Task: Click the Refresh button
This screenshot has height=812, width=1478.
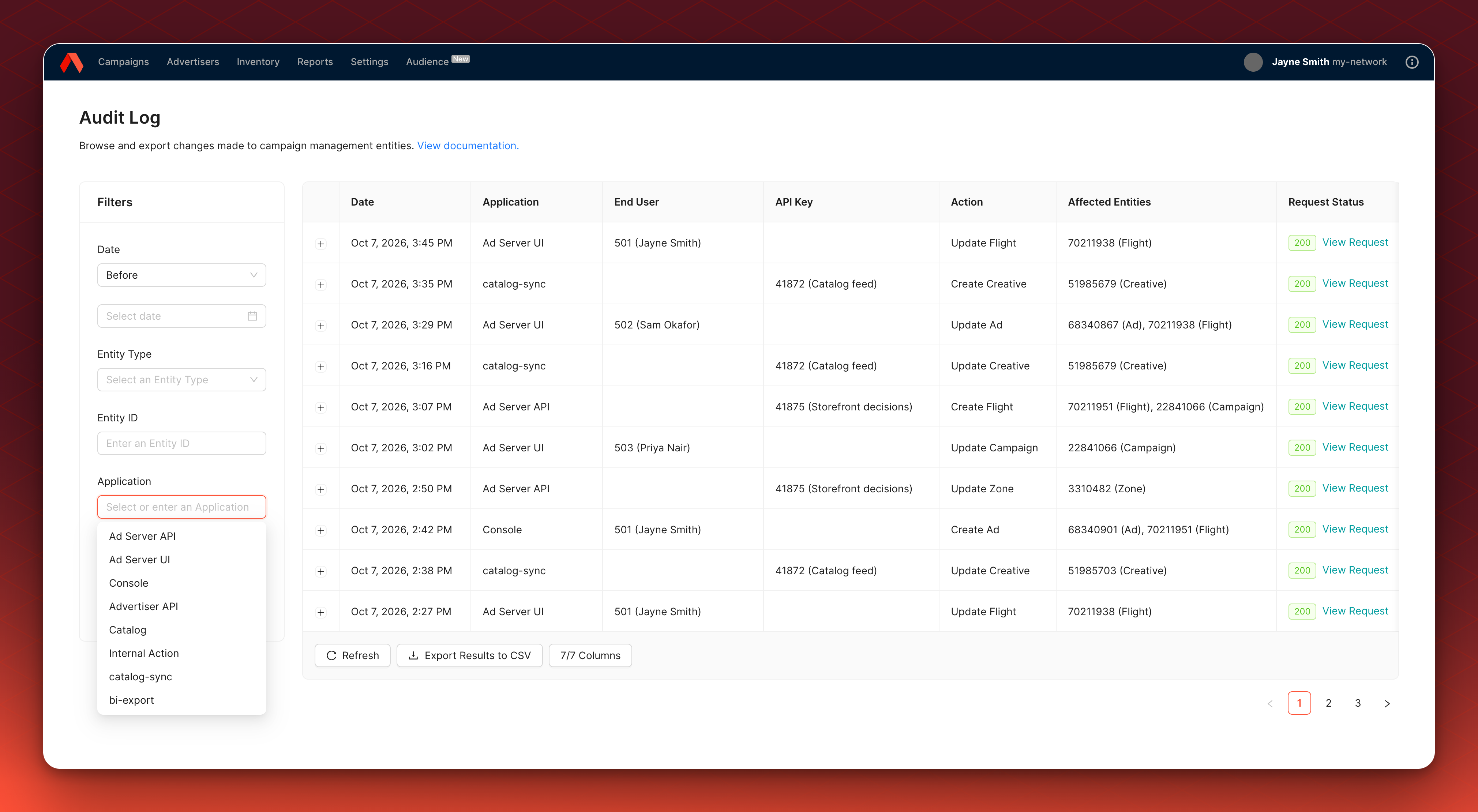Action: coord(352,655)
